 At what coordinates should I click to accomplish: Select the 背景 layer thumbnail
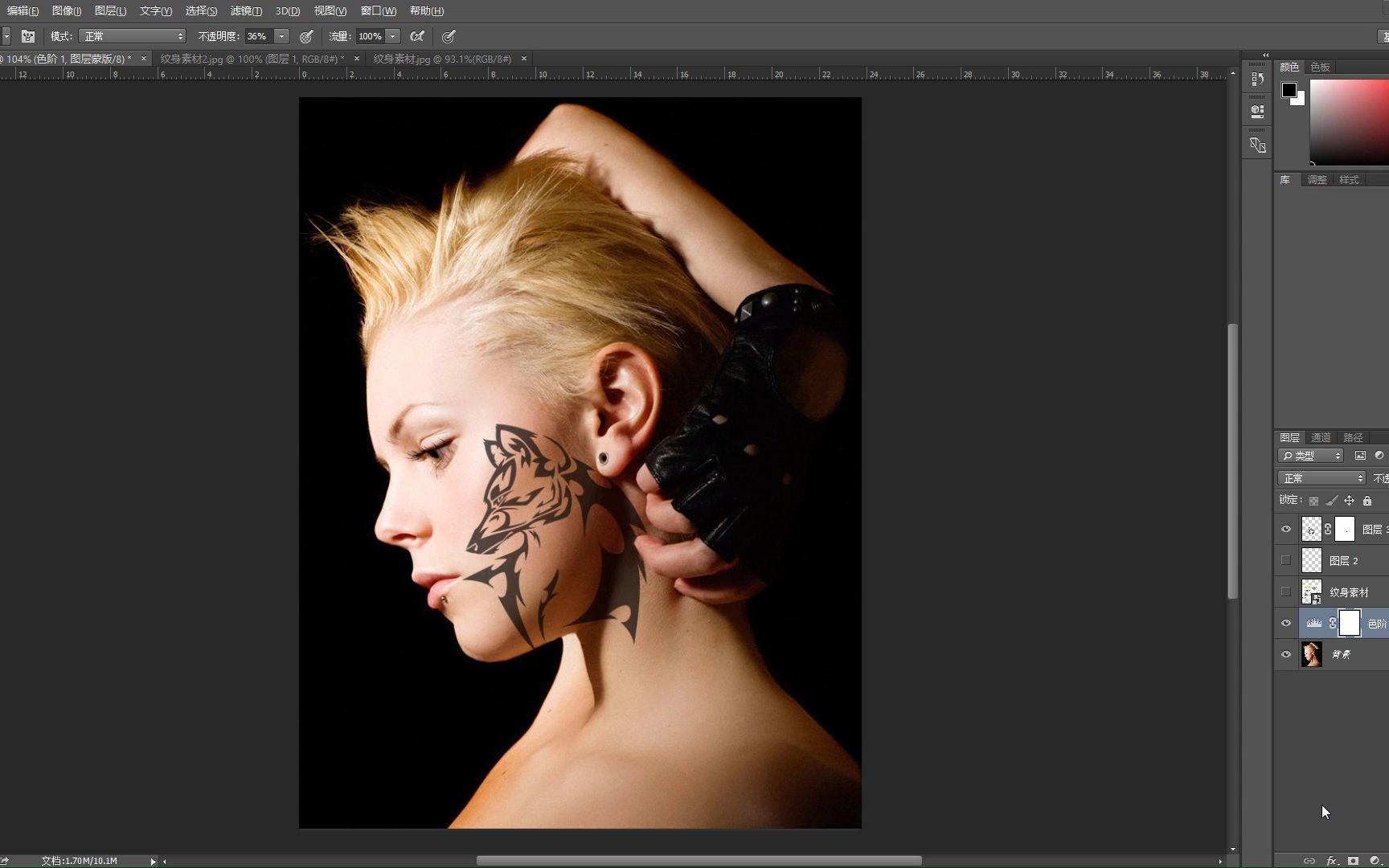[1312, 654]
